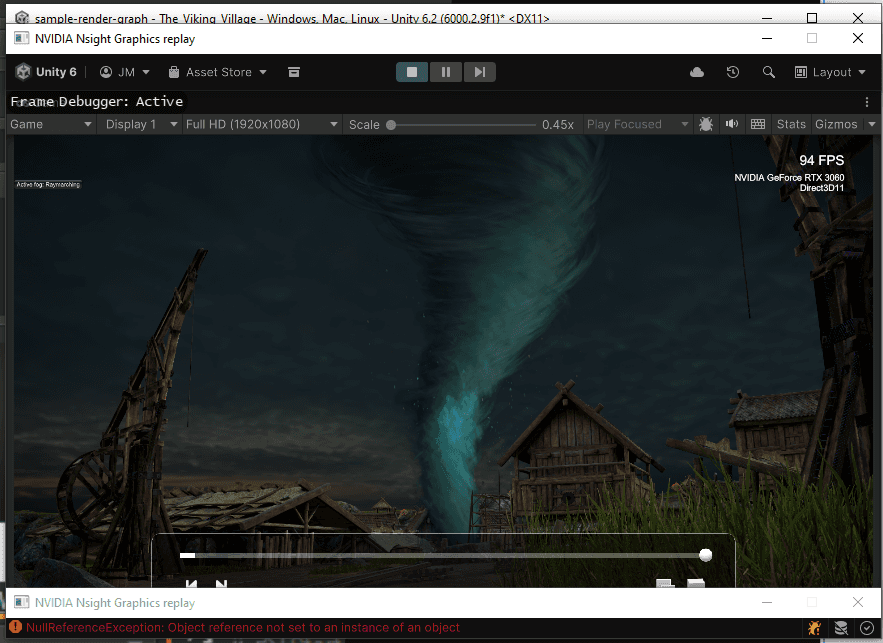Click the Asset Store bag icon
The width and height of the screenshot is (883, 643).
coord(174,72)
